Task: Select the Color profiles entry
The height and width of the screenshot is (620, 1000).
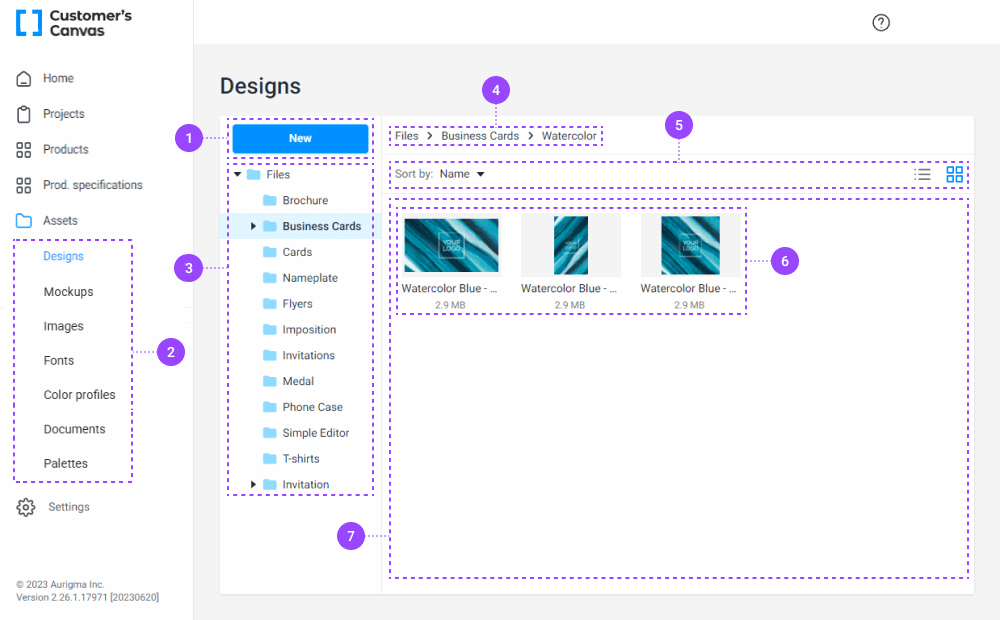Action: (79, 394)
